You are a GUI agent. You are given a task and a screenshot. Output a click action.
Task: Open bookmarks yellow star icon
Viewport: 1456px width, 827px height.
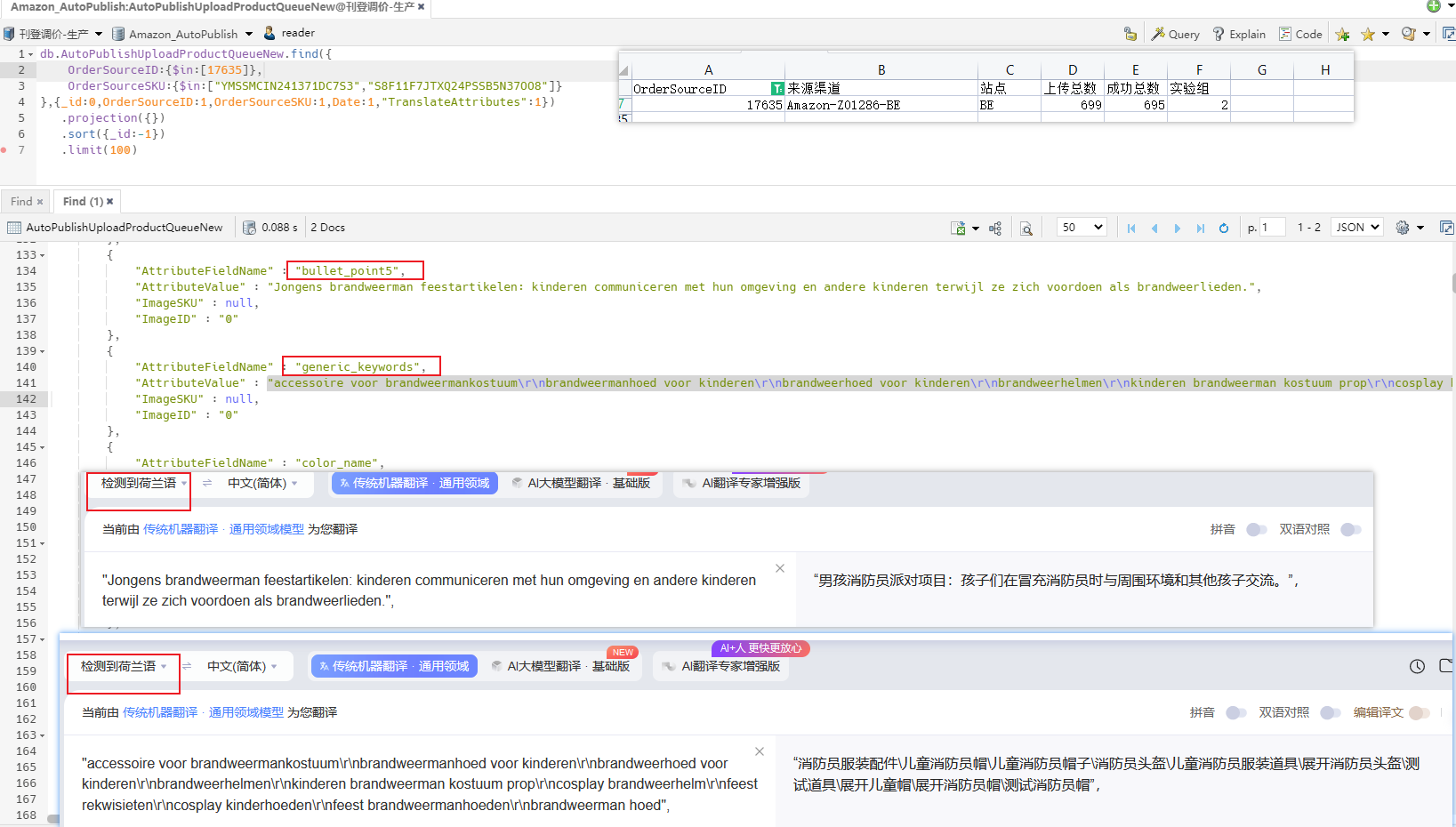(1368, 34)
